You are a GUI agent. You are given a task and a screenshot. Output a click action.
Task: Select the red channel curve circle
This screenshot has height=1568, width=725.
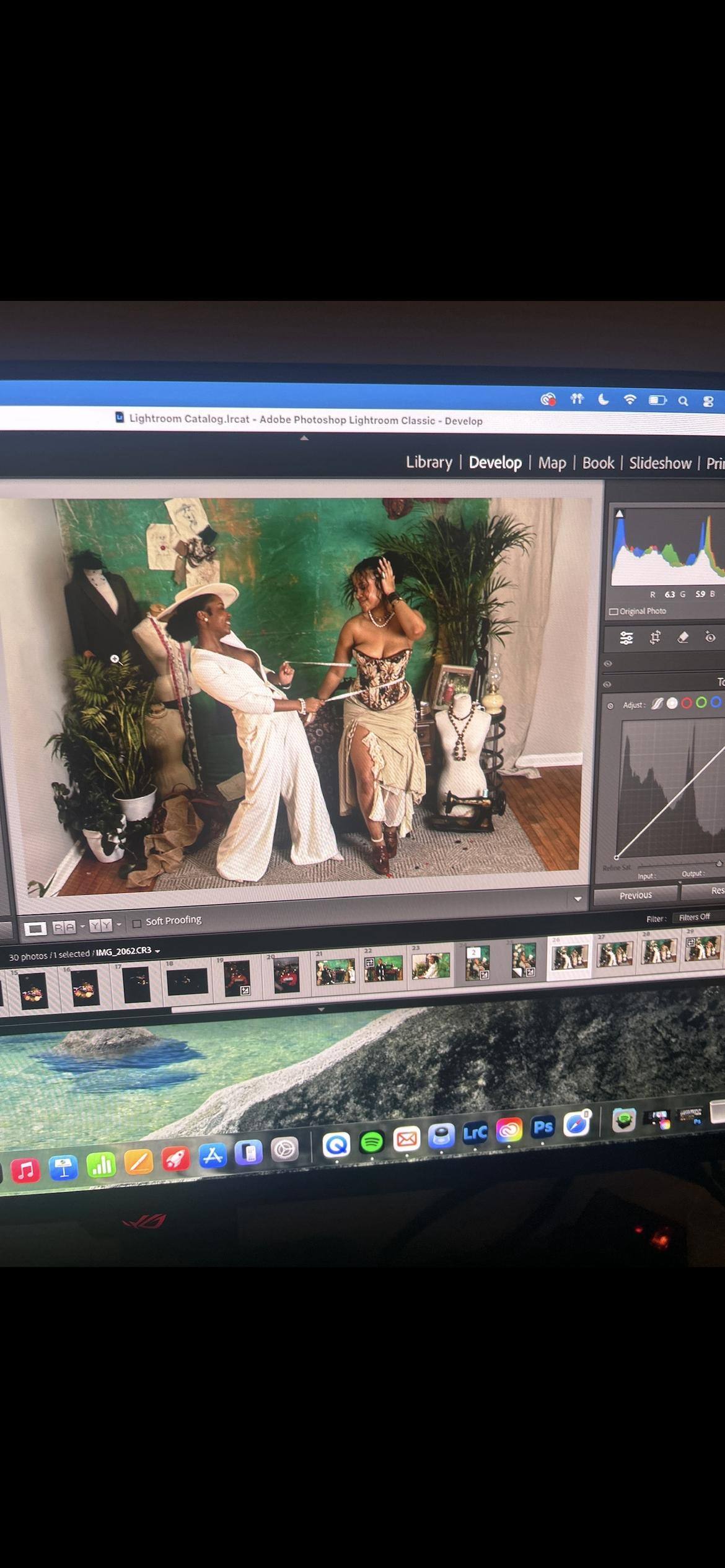[687, 703]
